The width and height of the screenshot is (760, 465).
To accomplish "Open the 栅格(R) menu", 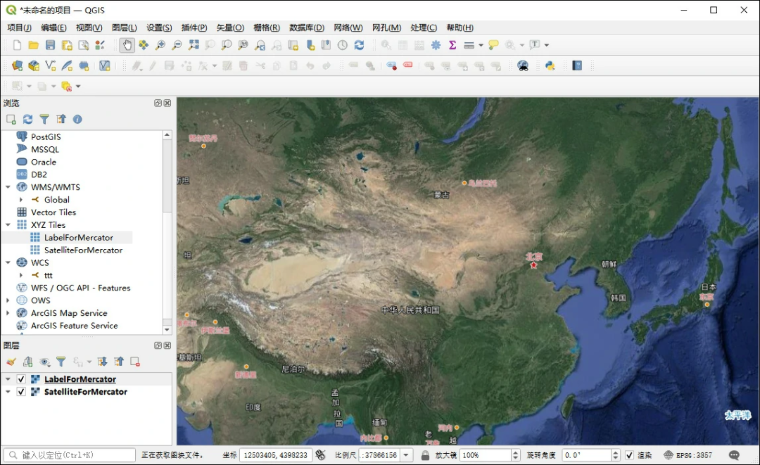I will 267,28.
